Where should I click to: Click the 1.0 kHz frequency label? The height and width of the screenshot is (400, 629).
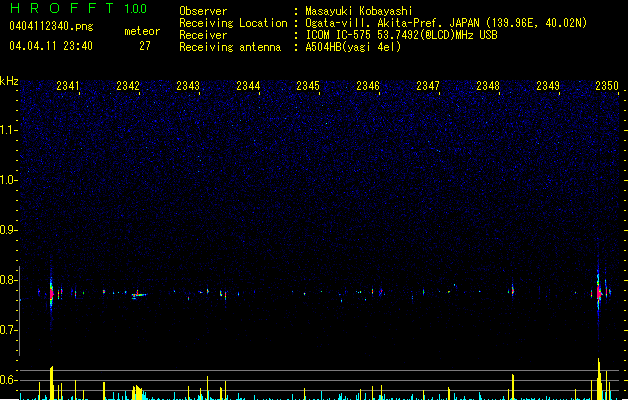[x=8, y=180]
